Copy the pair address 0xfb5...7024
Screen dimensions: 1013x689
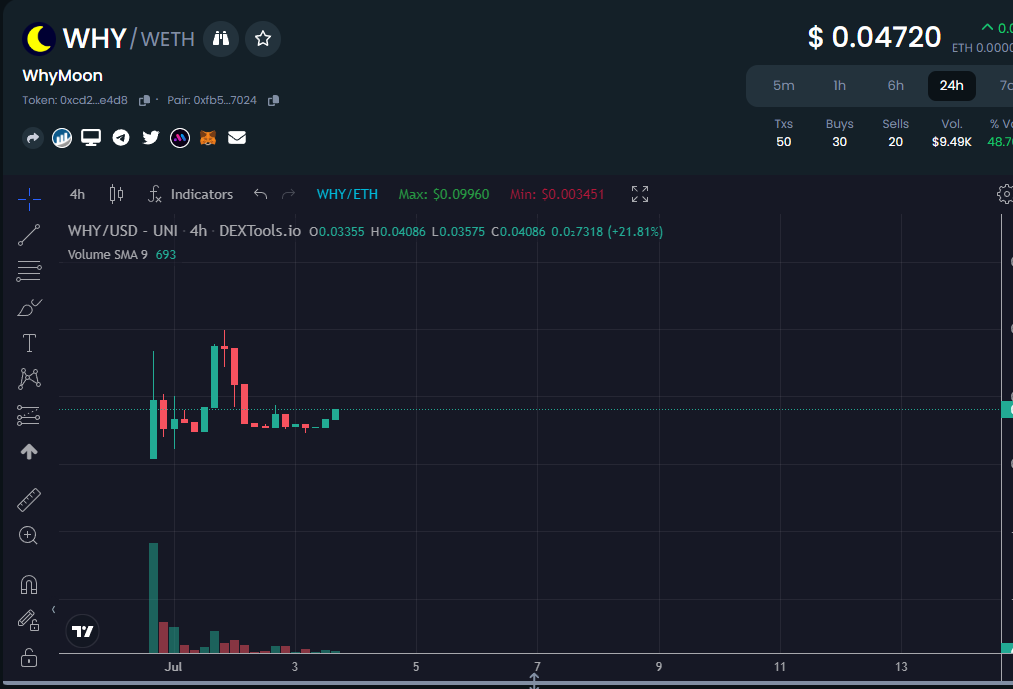(273, 100)
